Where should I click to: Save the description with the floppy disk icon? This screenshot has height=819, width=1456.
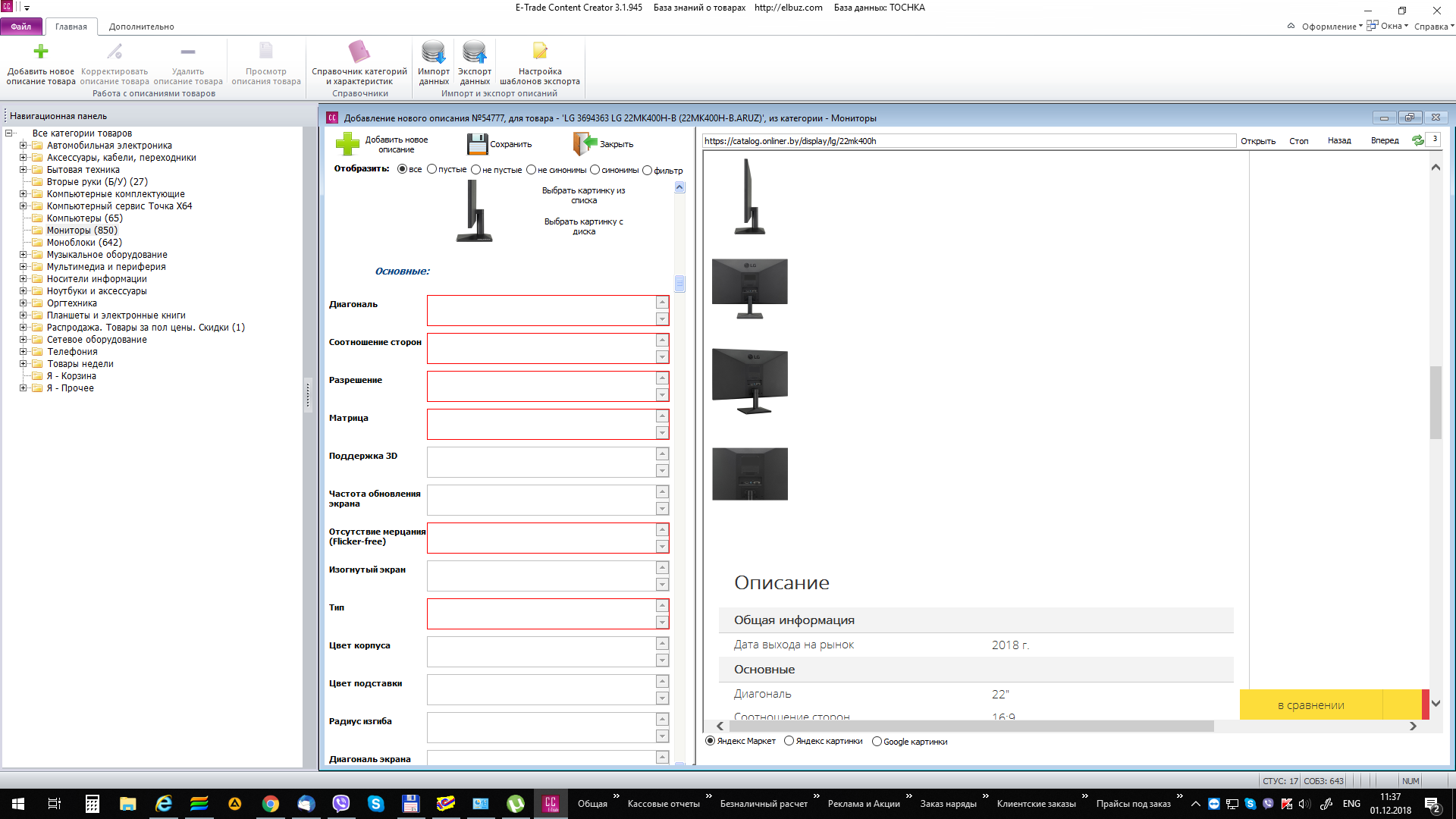478,144
